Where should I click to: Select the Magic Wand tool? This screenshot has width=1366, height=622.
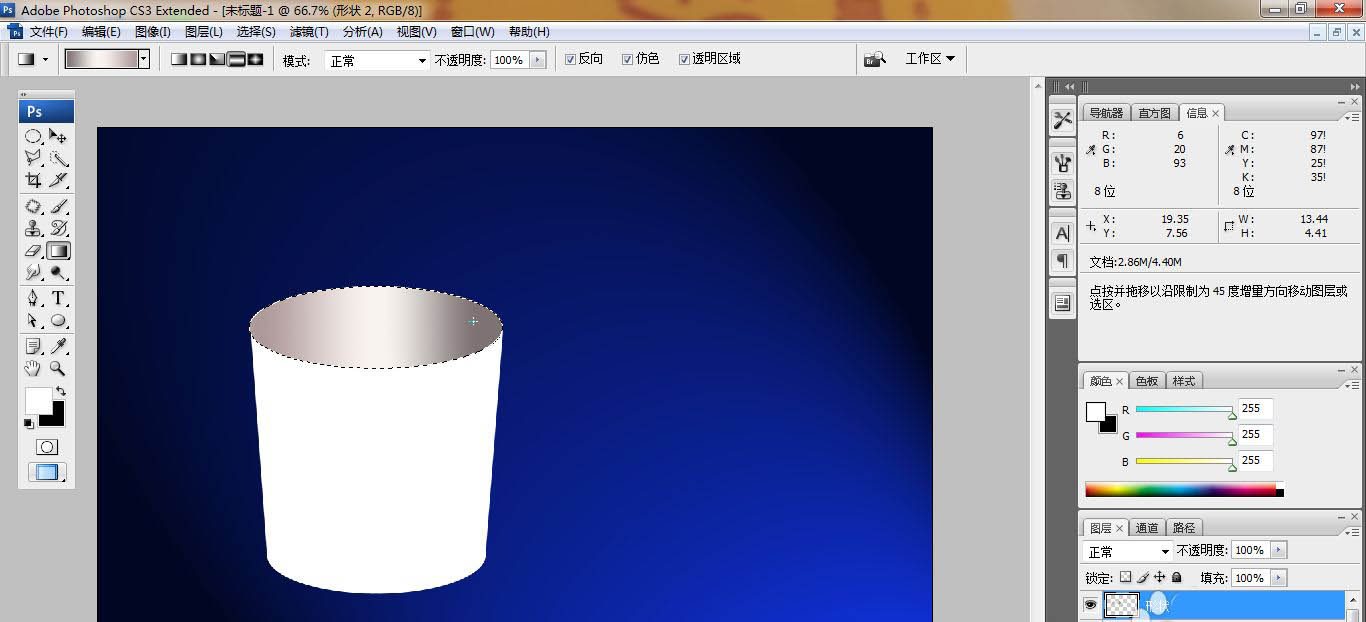[59, 158]
